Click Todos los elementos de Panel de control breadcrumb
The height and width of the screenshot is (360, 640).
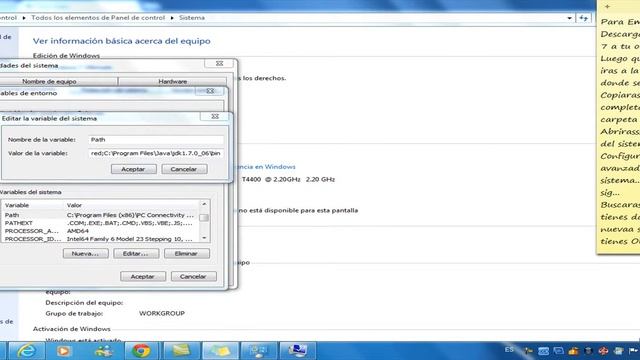98,18
